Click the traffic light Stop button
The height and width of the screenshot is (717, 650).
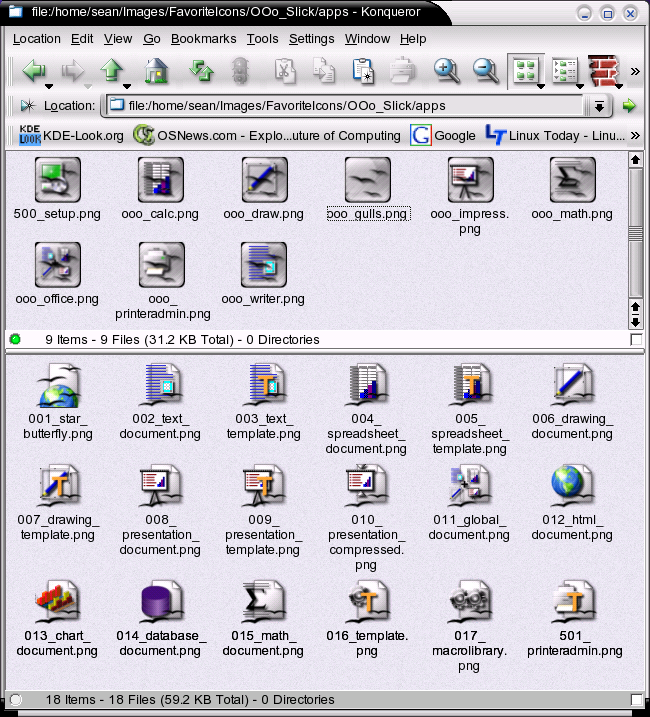pos(240,71)
